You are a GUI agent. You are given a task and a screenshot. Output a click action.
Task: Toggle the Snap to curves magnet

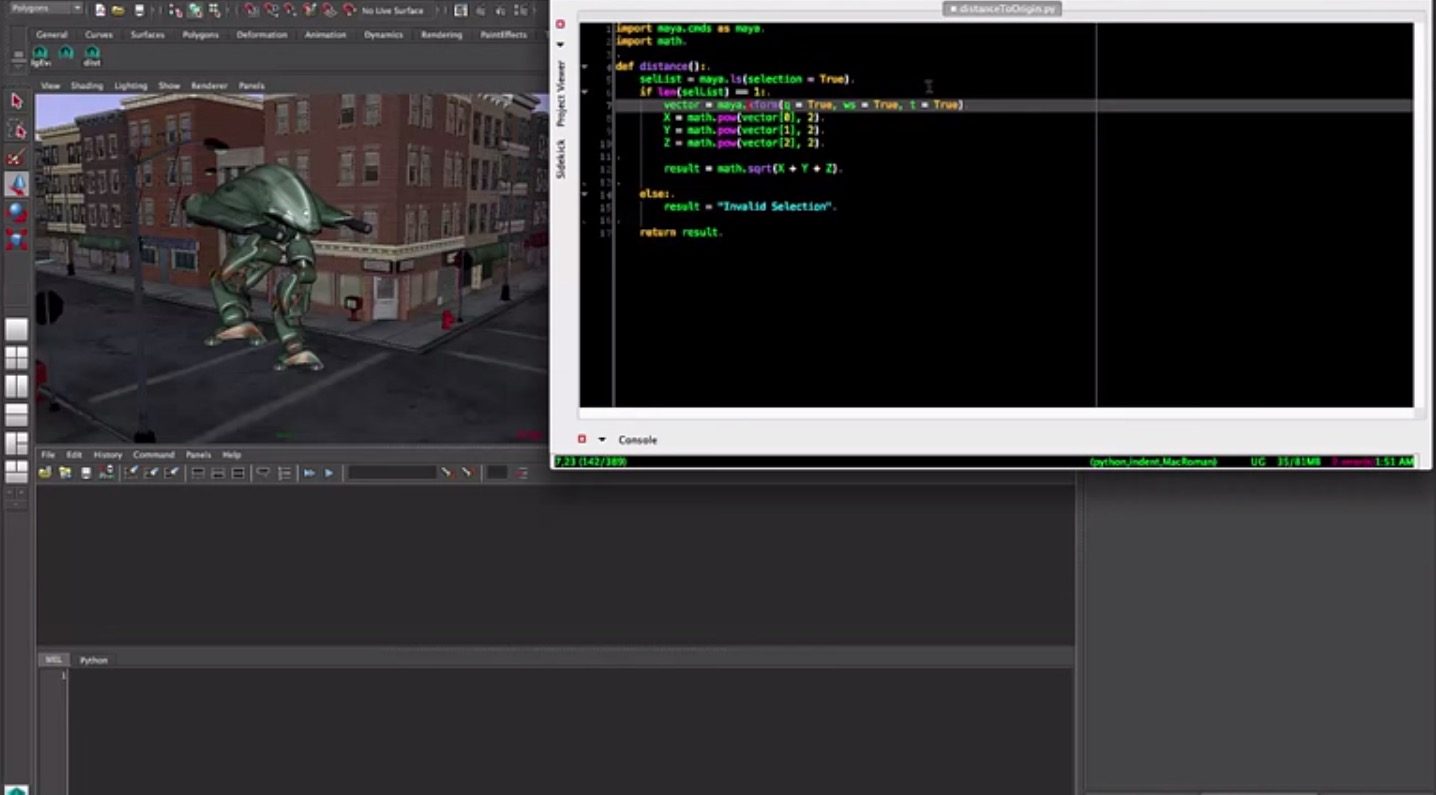(270, 10)
